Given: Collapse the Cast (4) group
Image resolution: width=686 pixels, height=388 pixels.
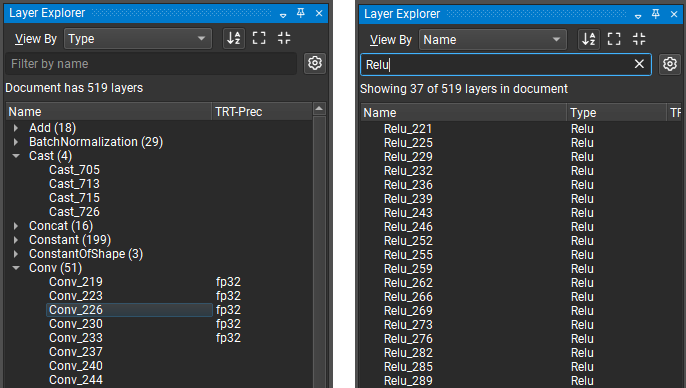Looking at the screenshot, I should tap(16, 156).
